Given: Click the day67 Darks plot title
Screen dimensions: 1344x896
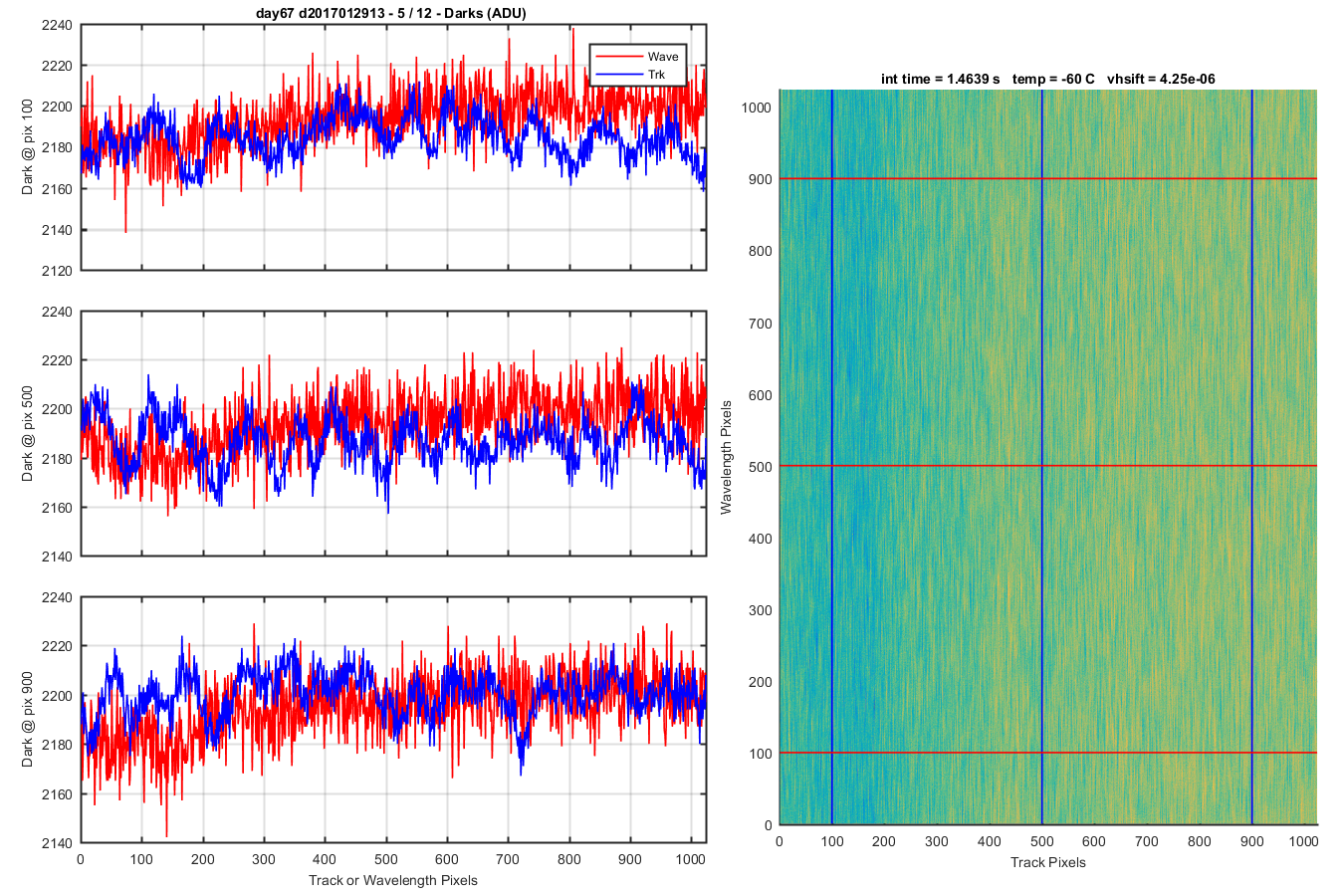Looking at the screenshot, I should point(392,13).
